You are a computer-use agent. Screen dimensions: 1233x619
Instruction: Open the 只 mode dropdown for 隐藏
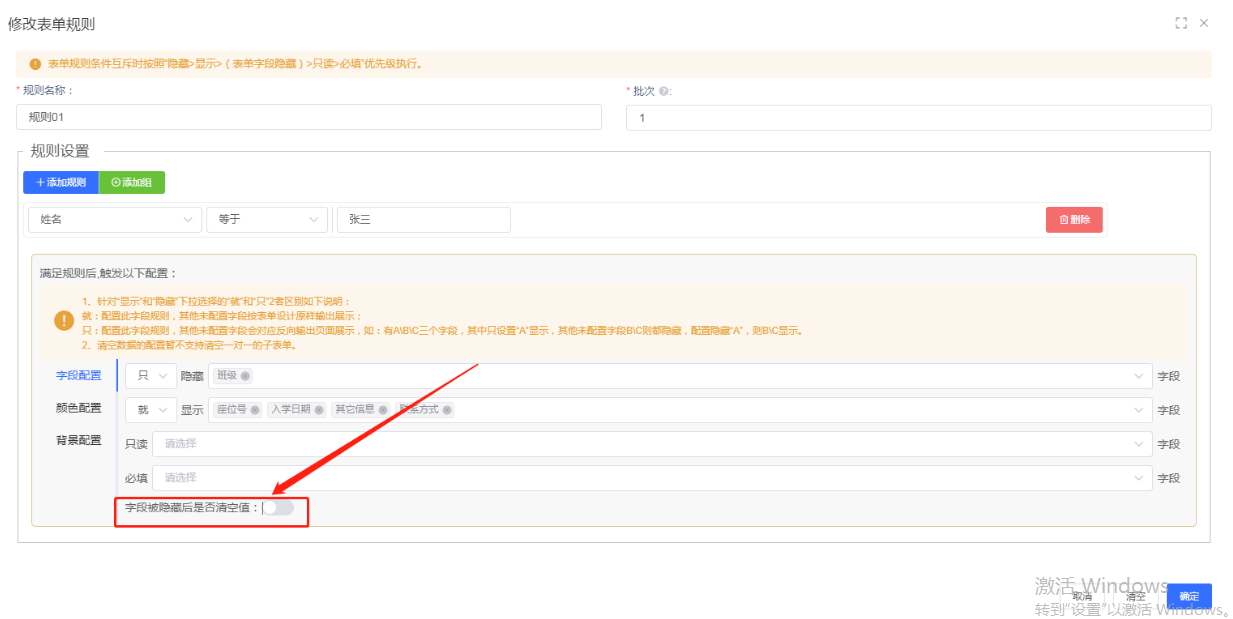(x=150, y=376)
